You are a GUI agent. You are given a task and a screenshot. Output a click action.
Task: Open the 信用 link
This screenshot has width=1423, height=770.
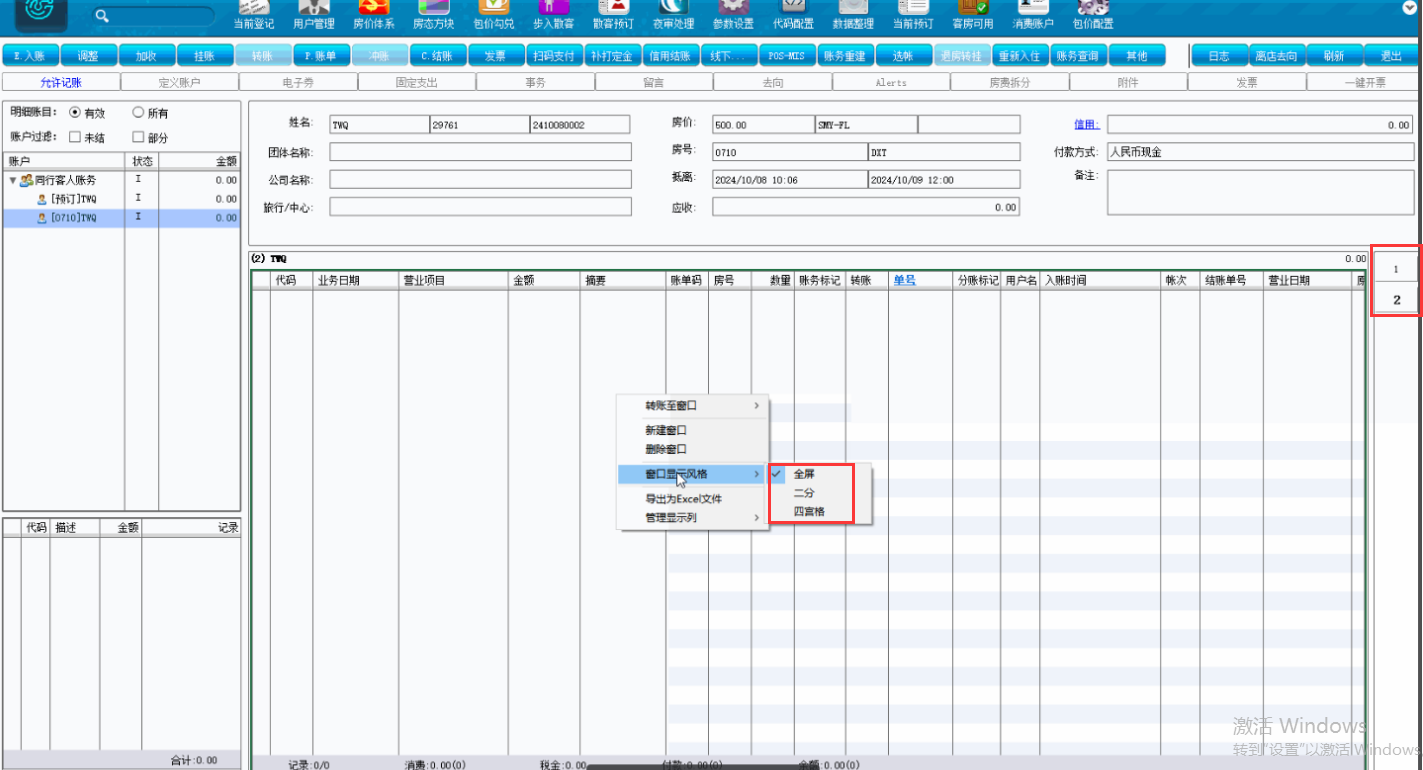pos(1087,125)
